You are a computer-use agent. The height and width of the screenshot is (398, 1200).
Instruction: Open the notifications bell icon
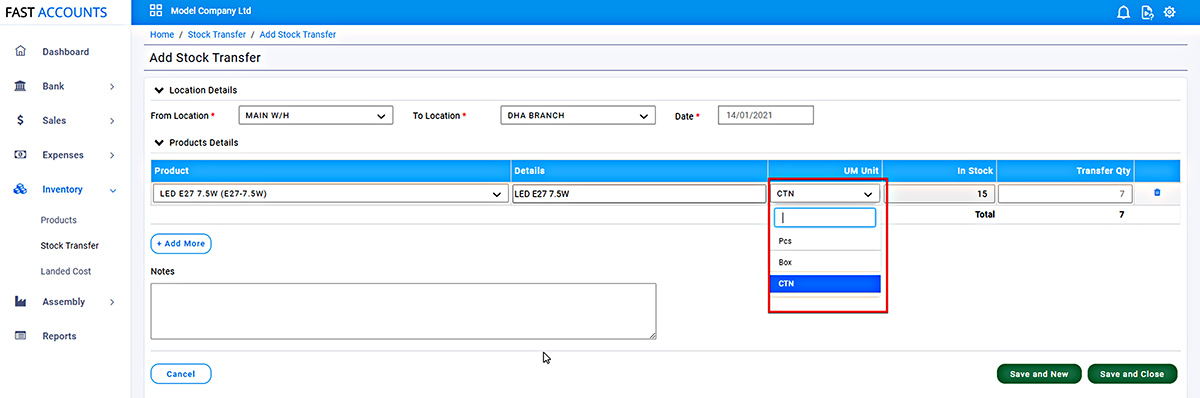pos(1124,12)
